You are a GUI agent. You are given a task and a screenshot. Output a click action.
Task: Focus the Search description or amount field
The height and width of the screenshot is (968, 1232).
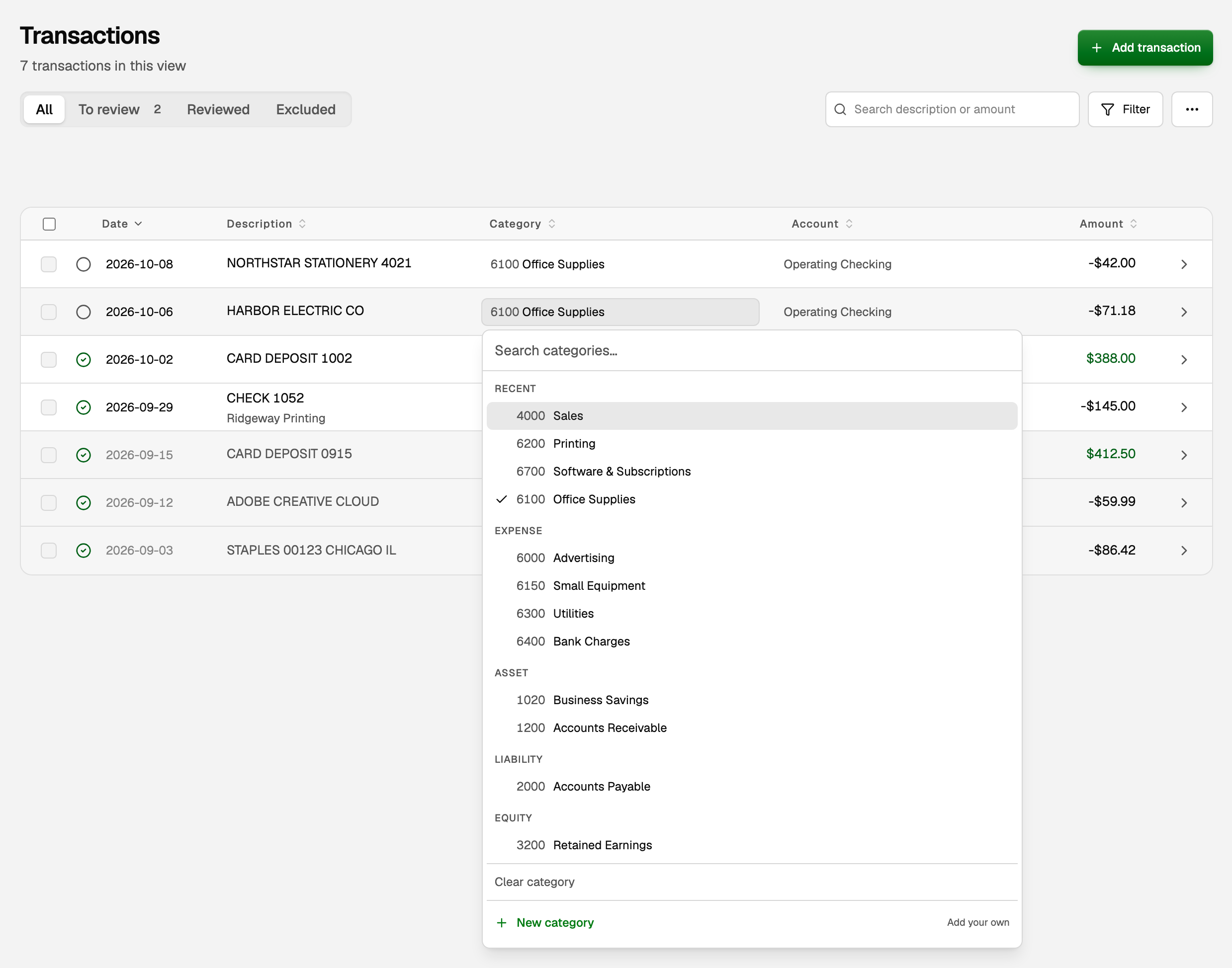952,109
